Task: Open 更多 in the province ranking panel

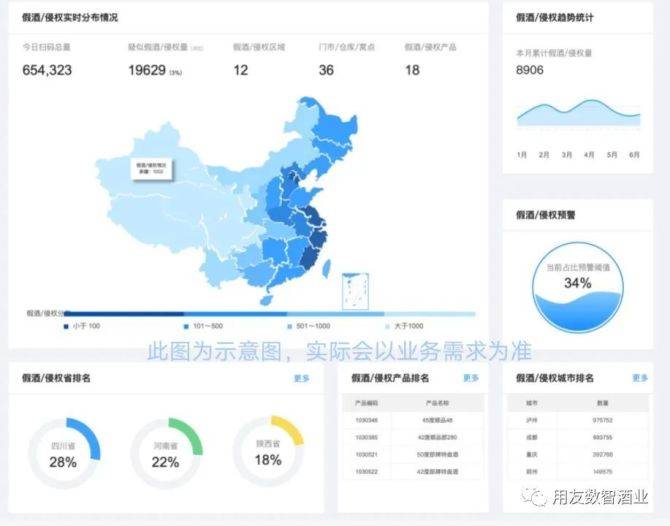Action: (302, 378)
